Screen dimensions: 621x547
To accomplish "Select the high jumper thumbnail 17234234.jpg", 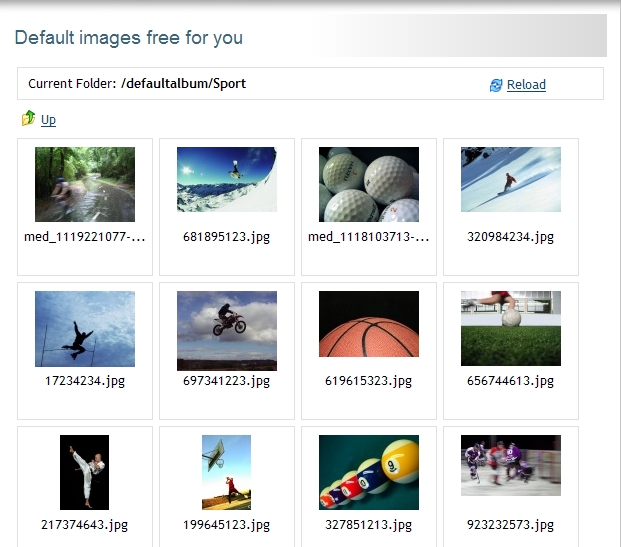I will [85, 329].
